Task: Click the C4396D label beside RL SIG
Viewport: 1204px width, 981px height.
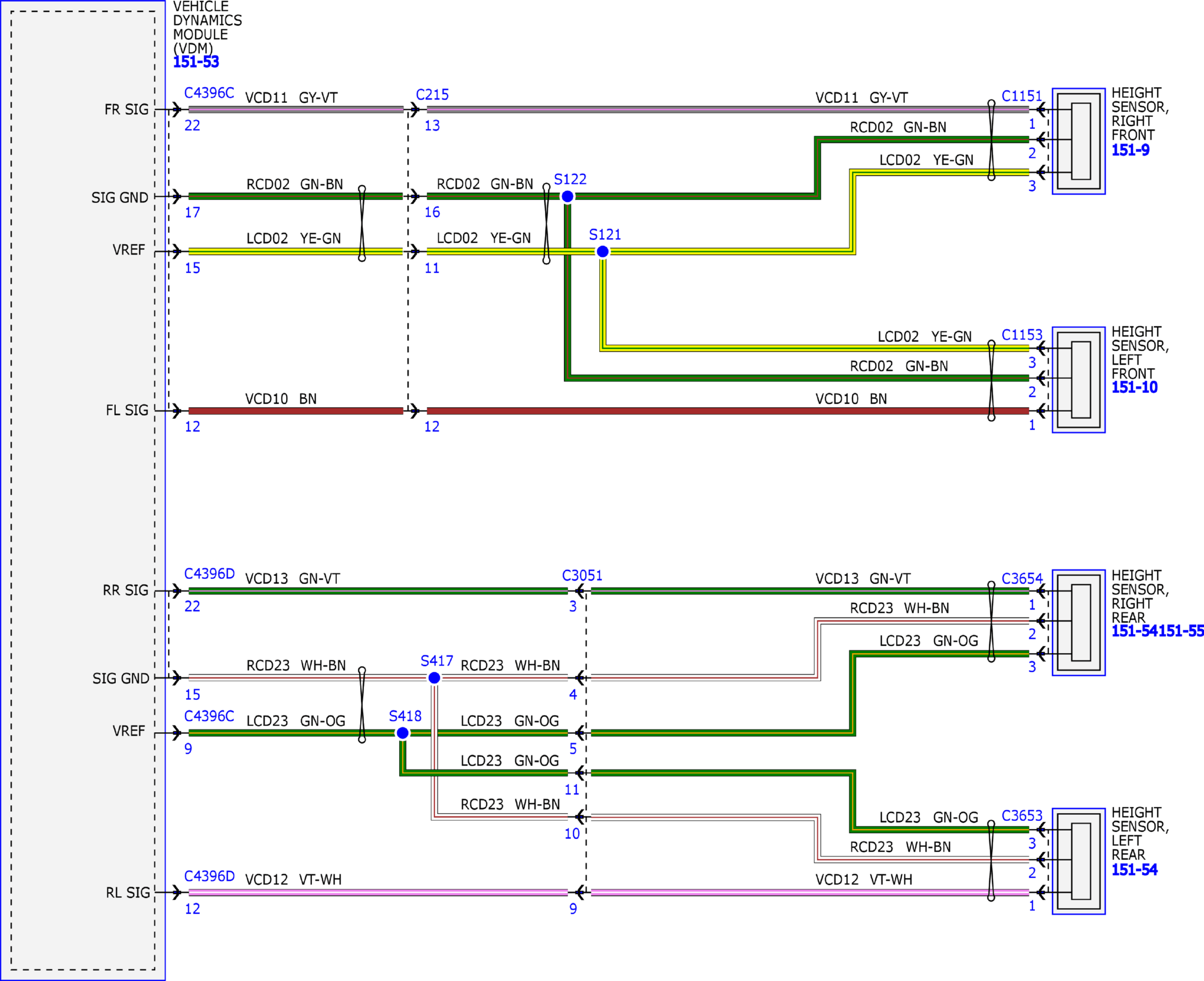Action: coord(209,876)
